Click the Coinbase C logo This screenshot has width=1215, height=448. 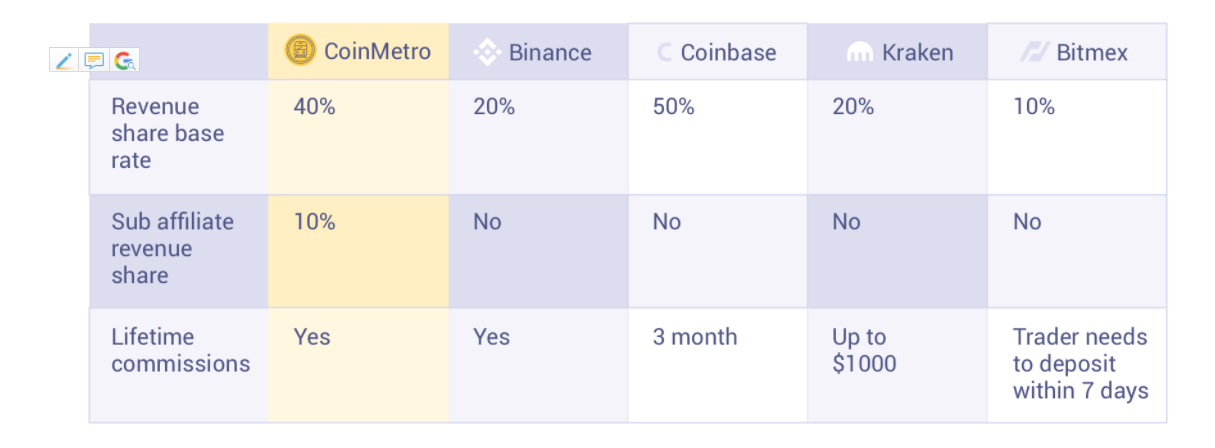[665, 53]
